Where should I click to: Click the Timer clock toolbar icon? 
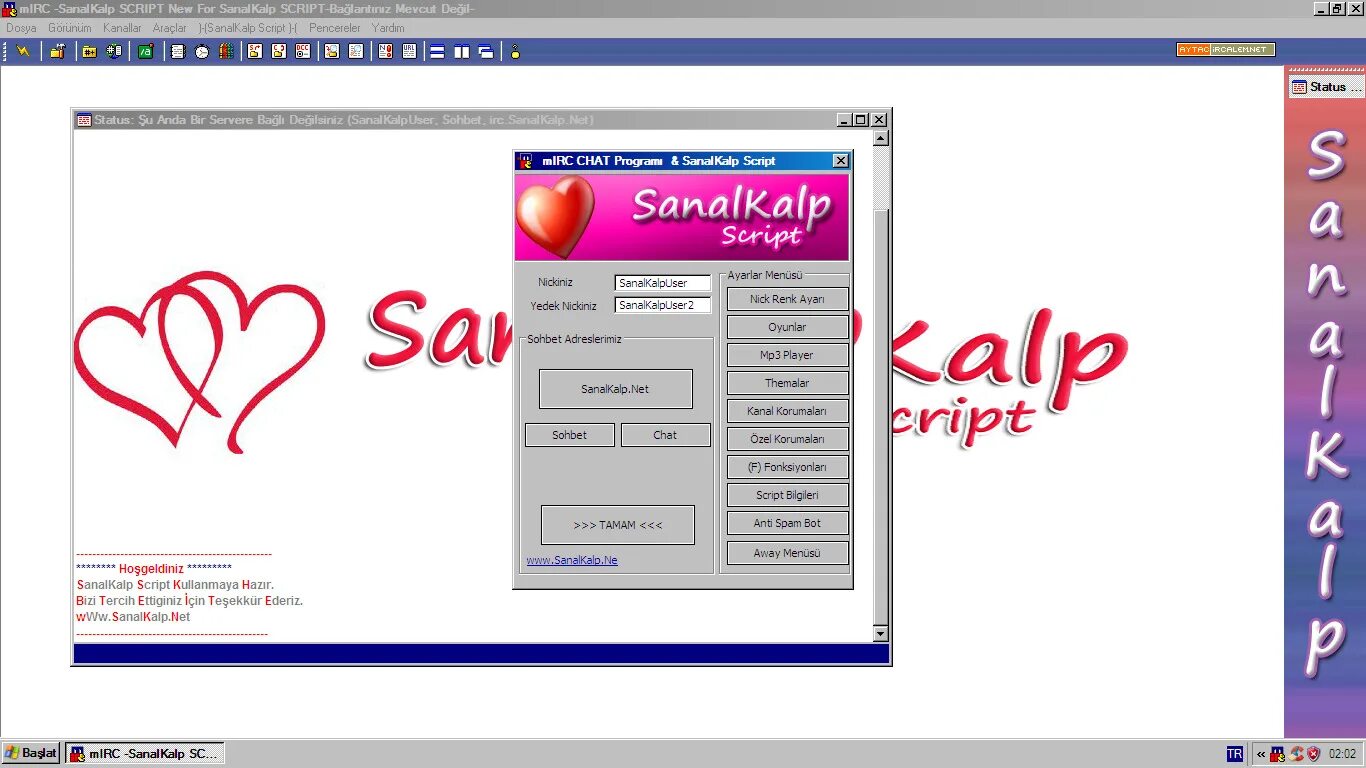(x=202, y=51)
